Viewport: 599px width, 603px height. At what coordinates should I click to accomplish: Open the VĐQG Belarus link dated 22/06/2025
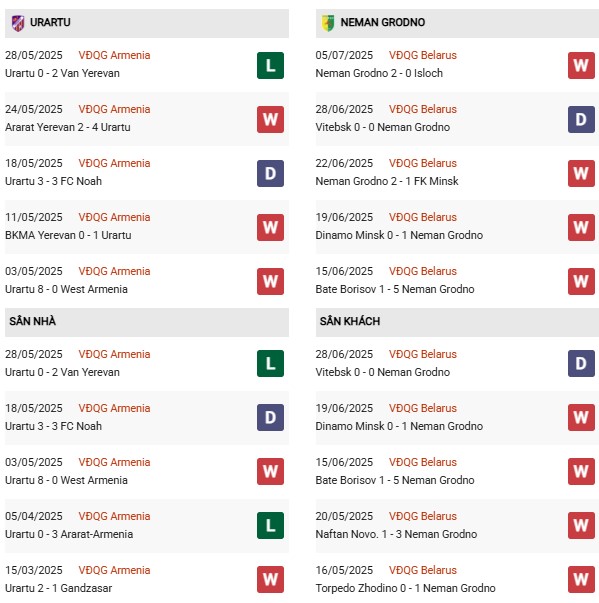tap(423, 163)
